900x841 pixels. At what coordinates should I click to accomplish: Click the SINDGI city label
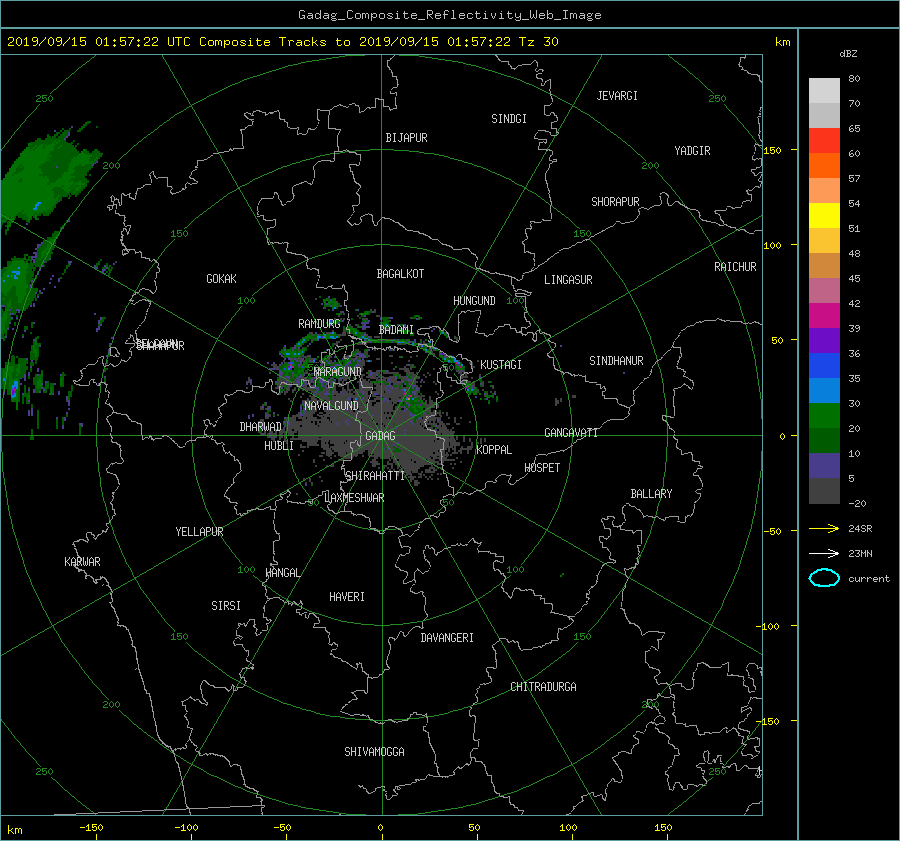509,119
